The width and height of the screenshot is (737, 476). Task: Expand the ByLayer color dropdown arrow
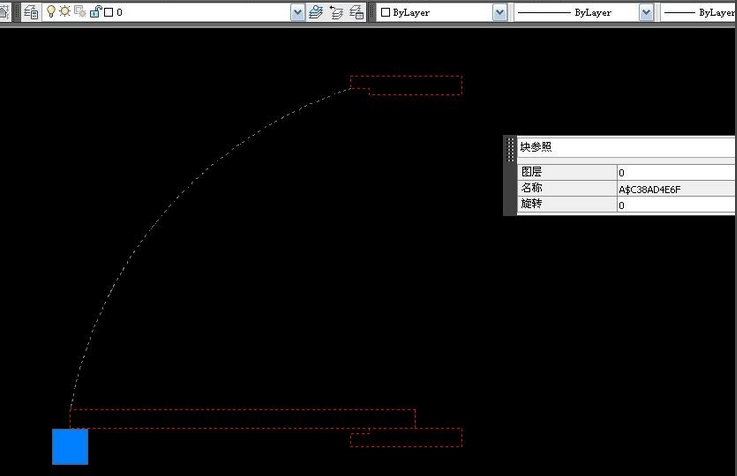(x=499, y=12)
